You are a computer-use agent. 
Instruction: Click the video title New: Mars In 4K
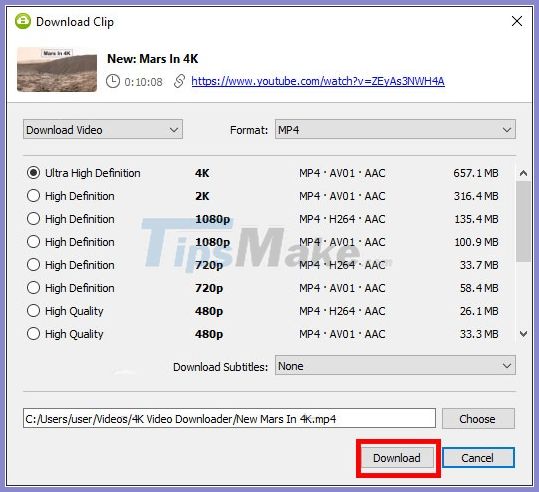tap(153, 59)
